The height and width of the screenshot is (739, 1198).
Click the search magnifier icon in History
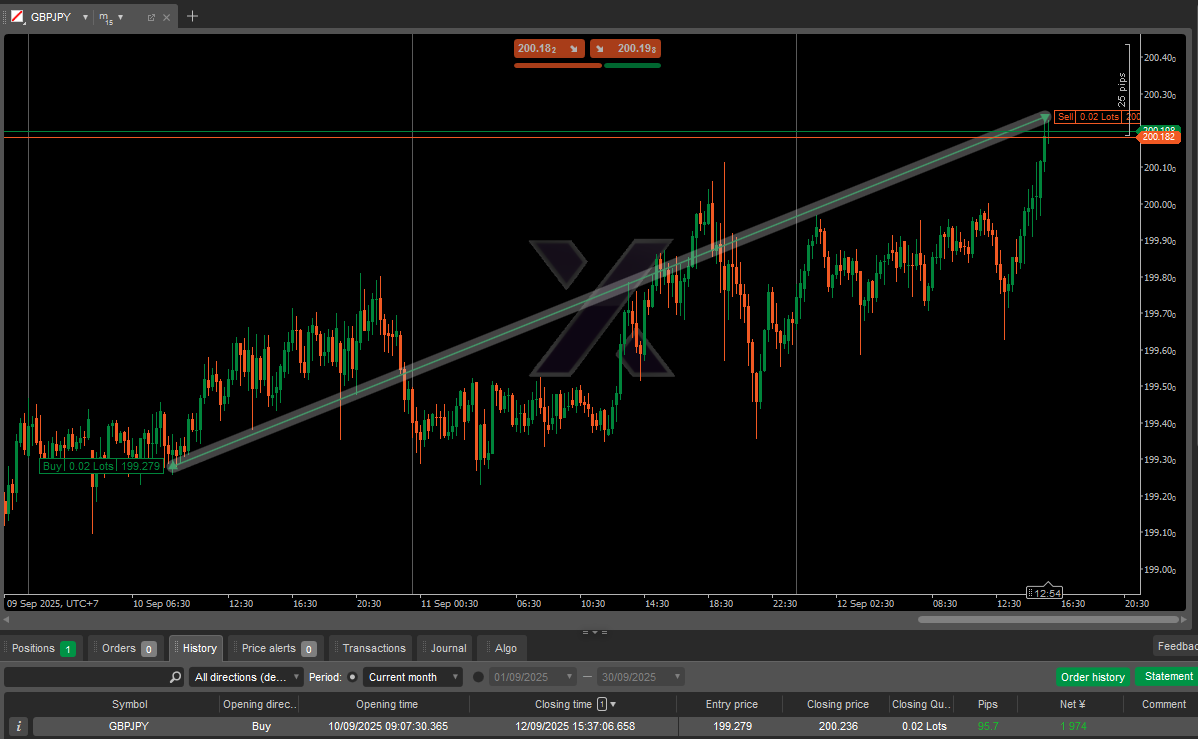pyautogui.click(x=176, y=677)
